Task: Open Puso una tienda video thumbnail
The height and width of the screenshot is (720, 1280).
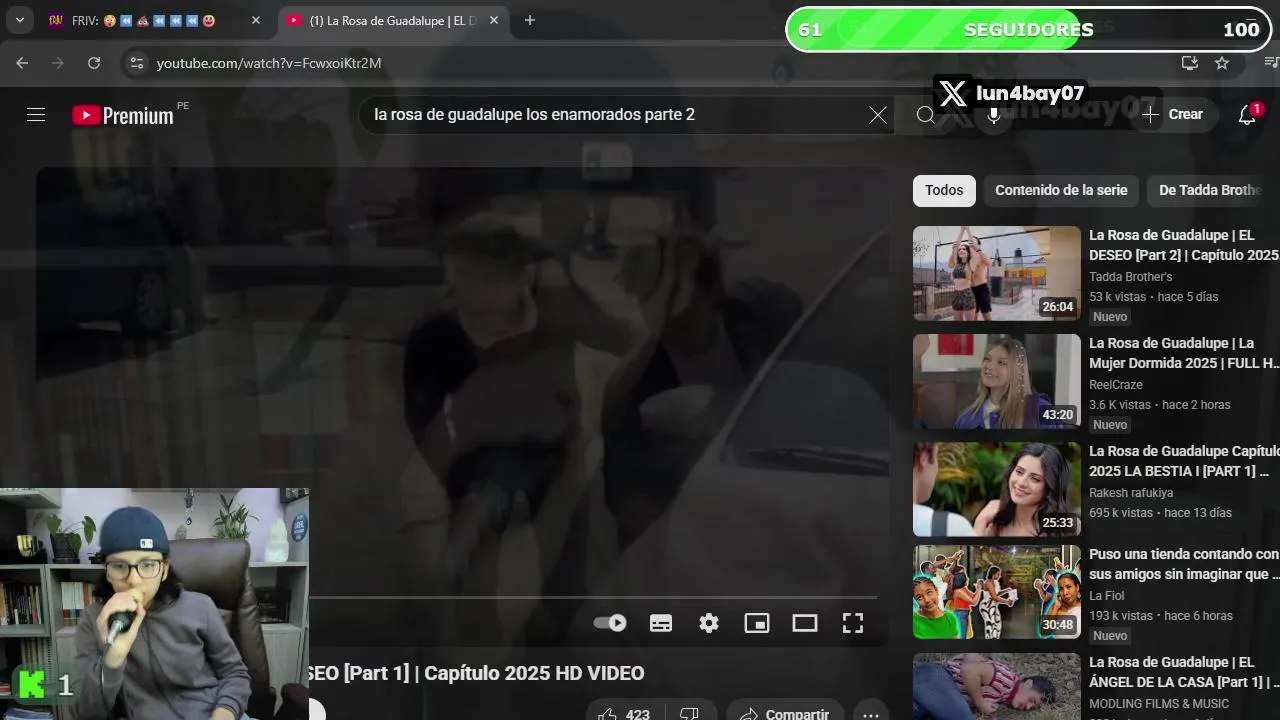Action: point(997,592)
